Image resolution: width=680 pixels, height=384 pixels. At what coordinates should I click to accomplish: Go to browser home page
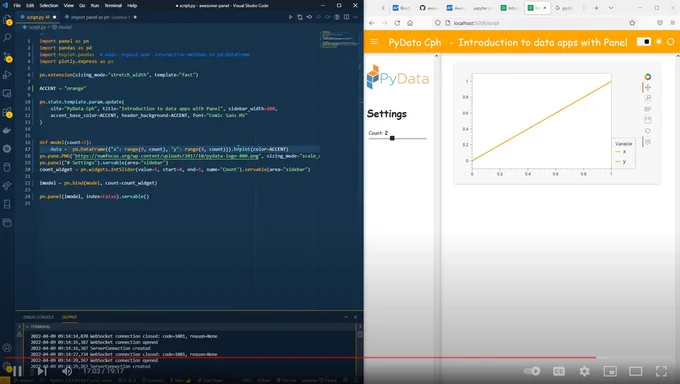coord(410,23)
